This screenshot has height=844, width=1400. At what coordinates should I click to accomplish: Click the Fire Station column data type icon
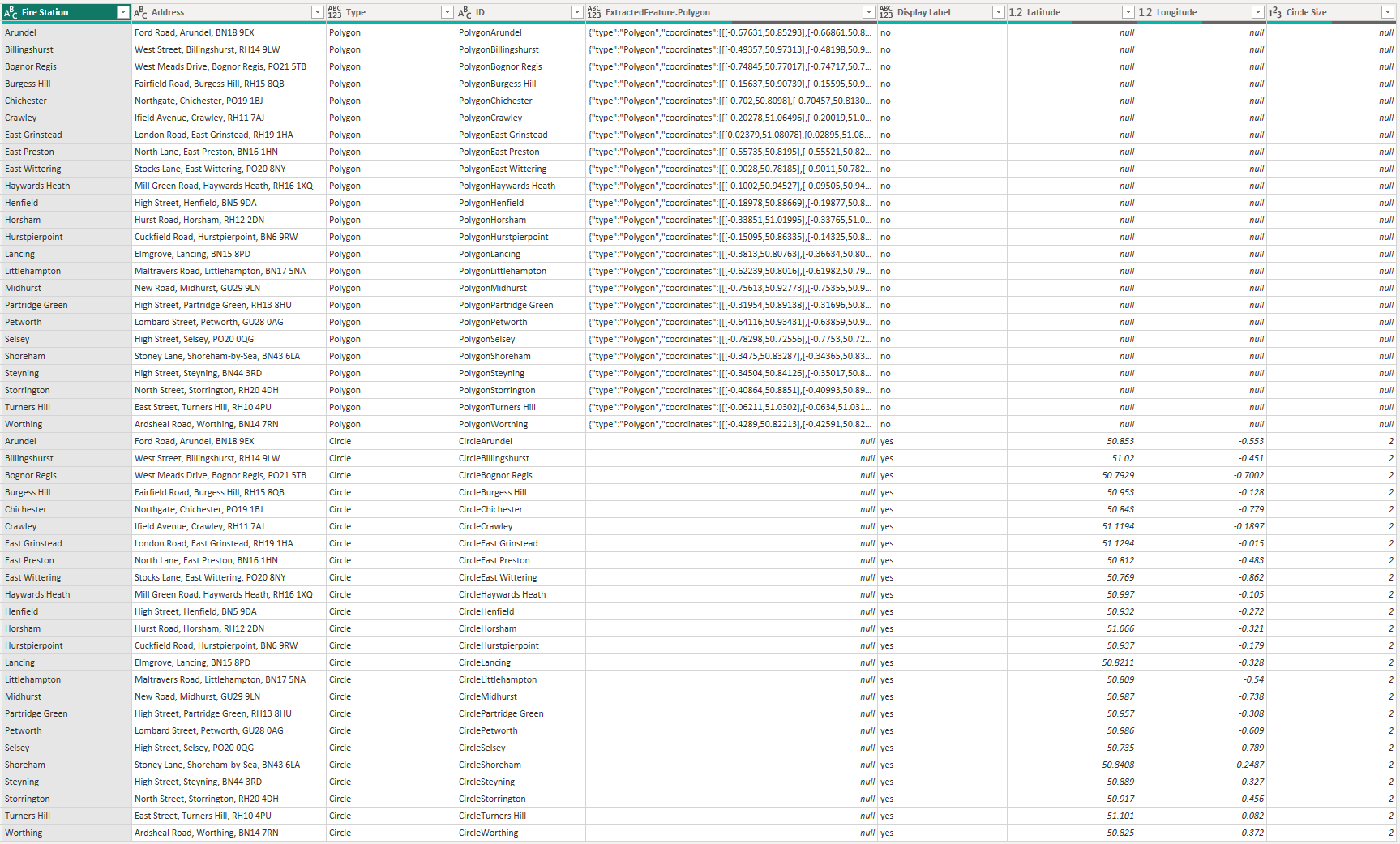click(x=11, y=12)
